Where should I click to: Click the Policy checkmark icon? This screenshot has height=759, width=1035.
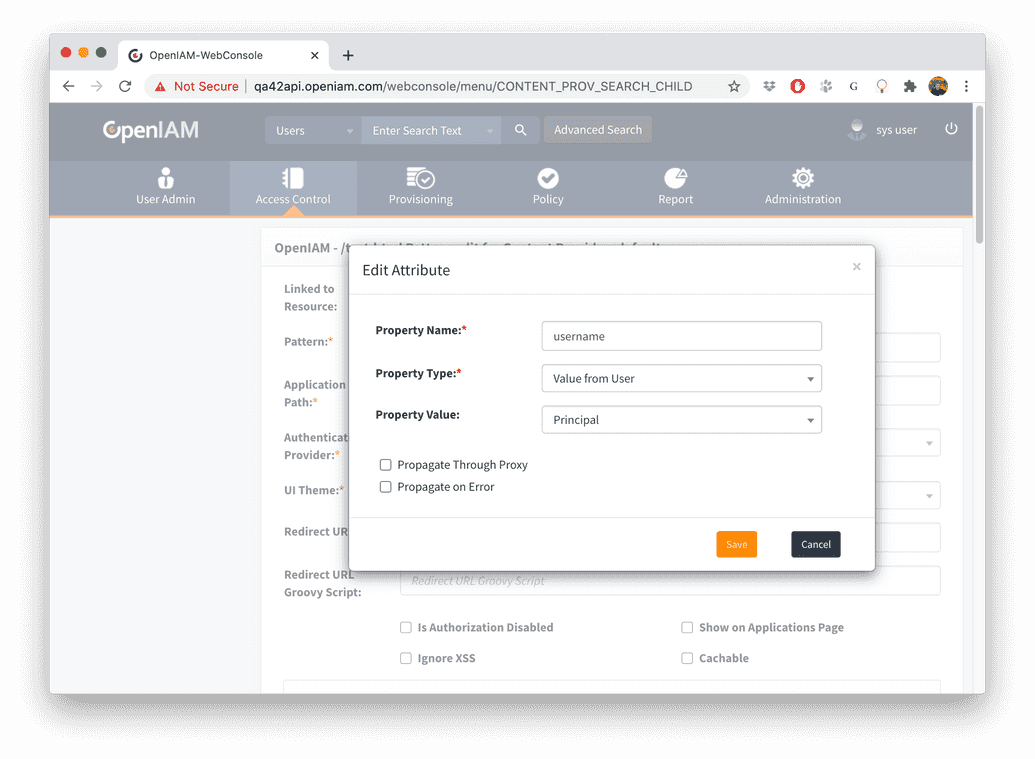tap(547, 180)
